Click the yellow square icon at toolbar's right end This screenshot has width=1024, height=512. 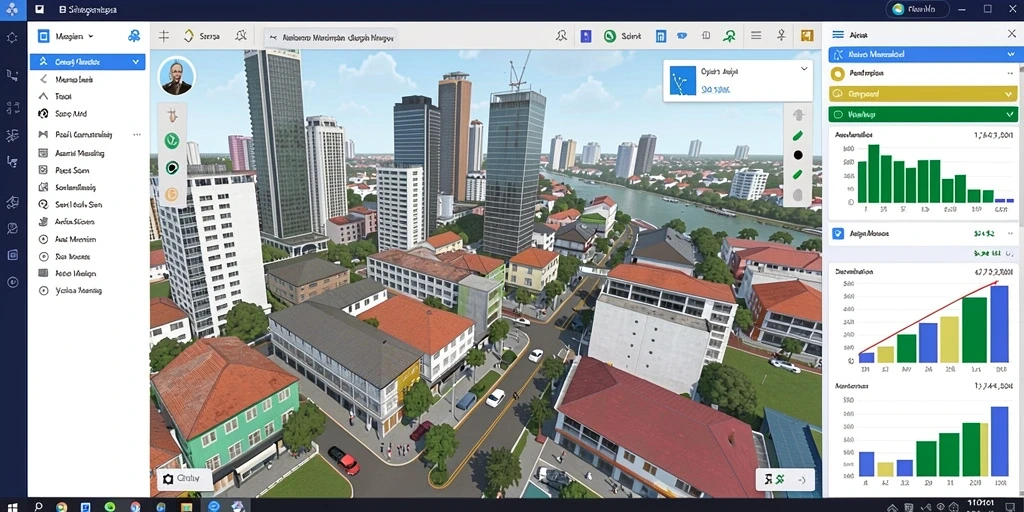click(807, 36)
